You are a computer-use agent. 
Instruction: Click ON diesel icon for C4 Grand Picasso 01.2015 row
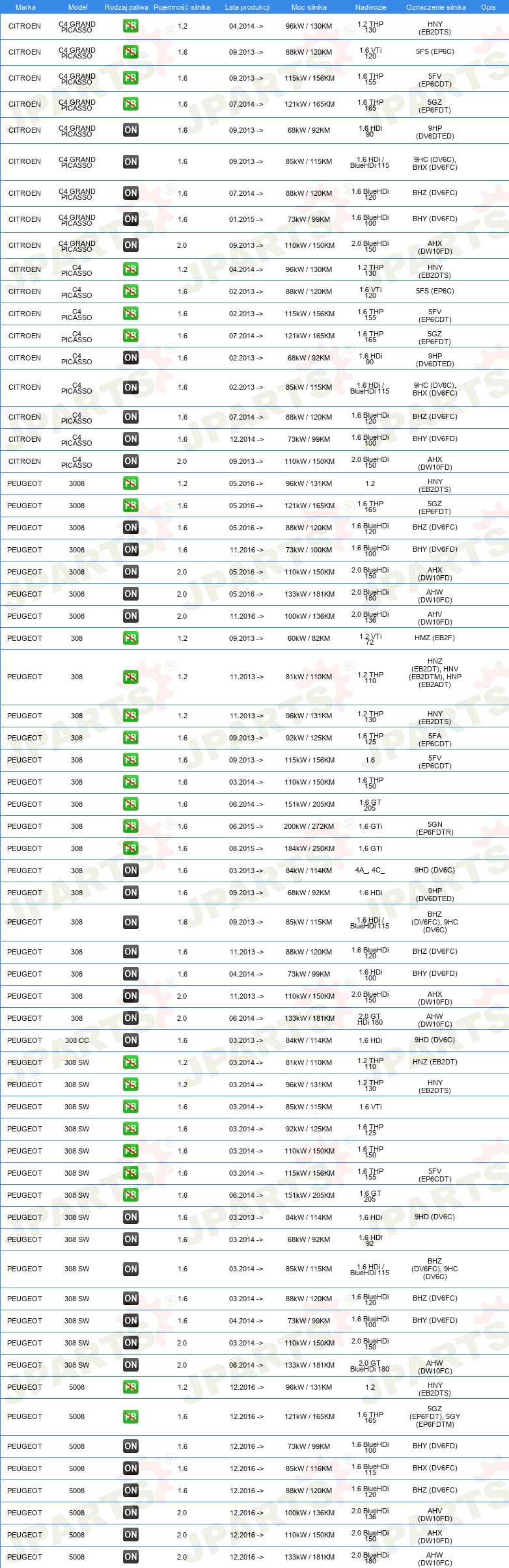pyautogui.click(x=131, y=219)
